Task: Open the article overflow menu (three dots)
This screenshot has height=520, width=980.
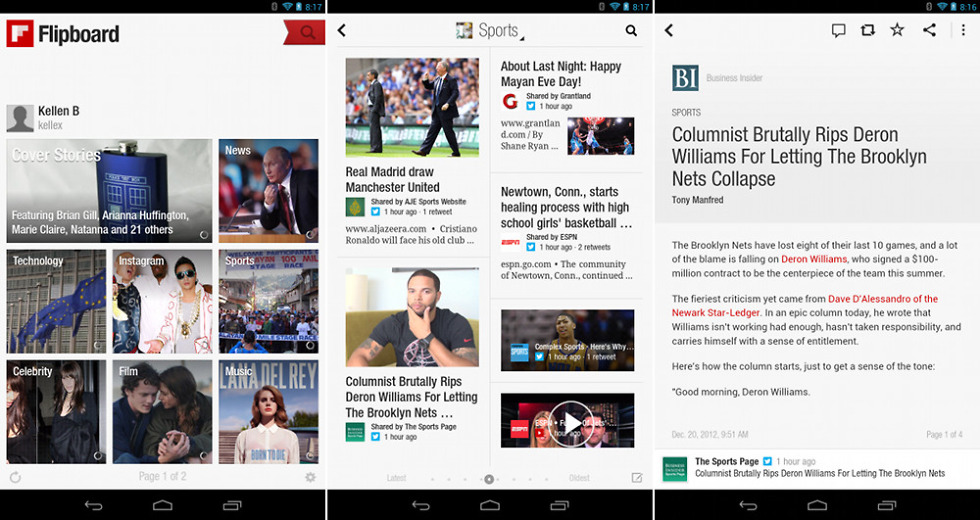Action: 963,29
